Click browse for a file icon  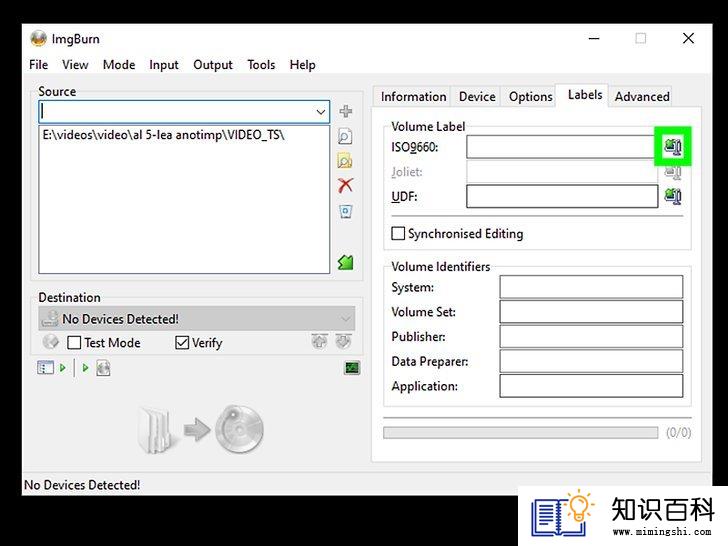[x=345, y=136]
